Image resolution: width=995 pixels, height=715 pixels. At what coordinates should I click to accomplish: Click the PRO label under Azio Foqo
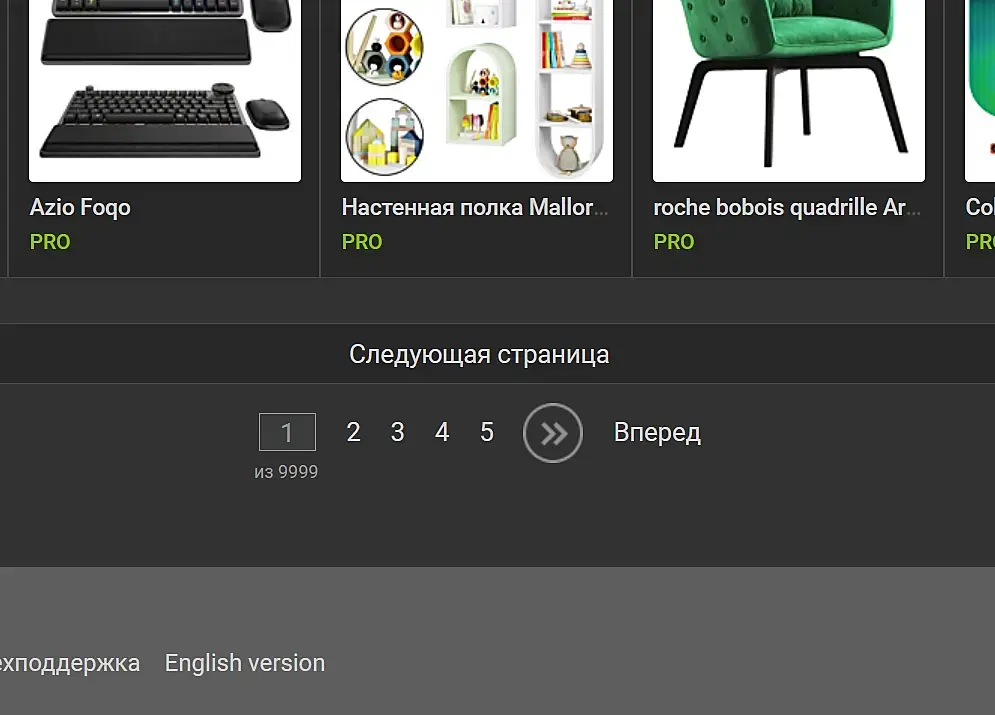coord(50,242)
